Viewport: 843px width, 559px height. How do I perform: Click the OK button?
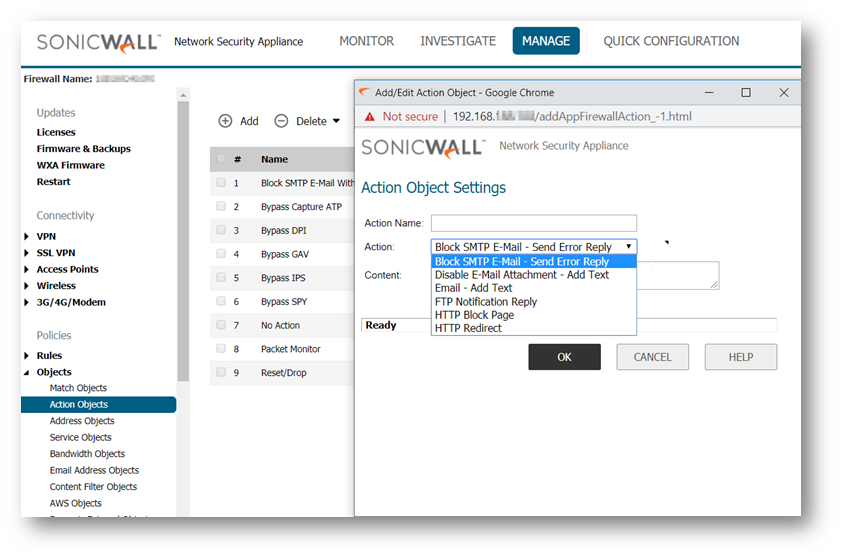point(565,357)
